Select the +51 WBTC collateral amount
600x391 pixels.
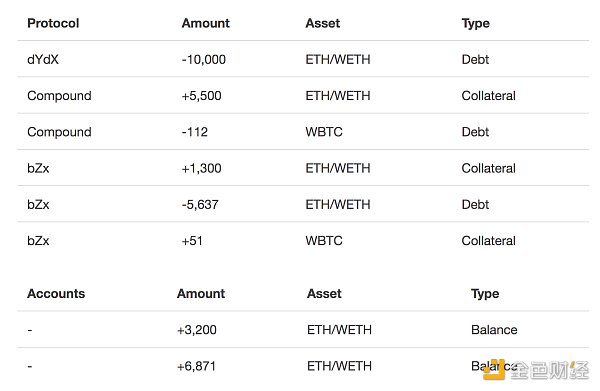click(x=192, y=241)
